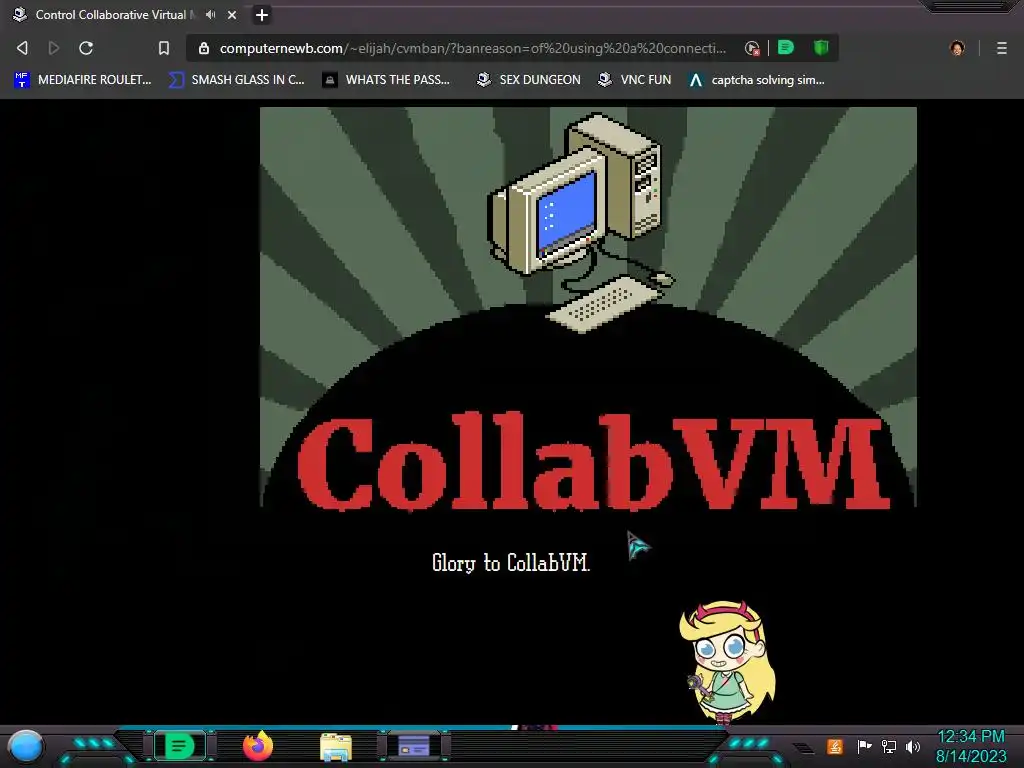Focus the computernewb.com address bar
This screenshot has height=768, width=1024.
472,48
